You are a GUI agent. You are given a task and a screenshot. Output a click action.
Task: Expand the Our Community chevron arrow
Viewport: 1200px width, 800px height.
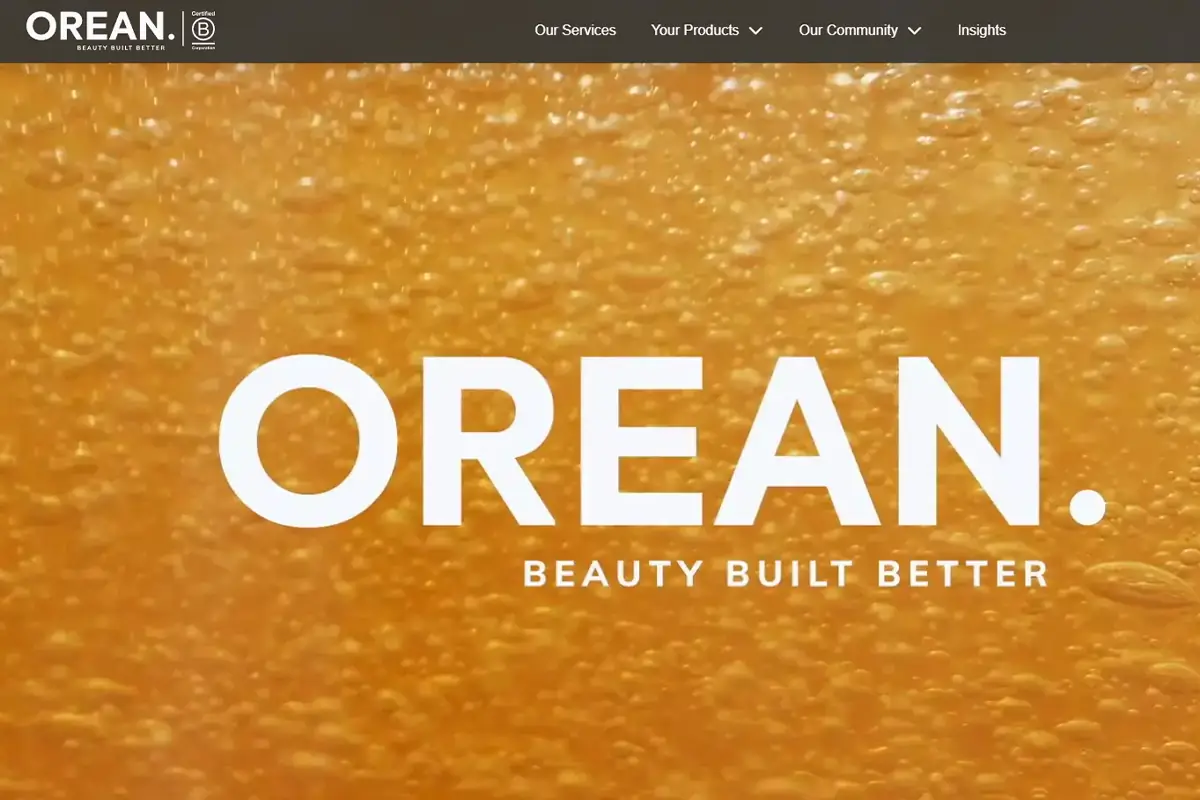point(914,31)
